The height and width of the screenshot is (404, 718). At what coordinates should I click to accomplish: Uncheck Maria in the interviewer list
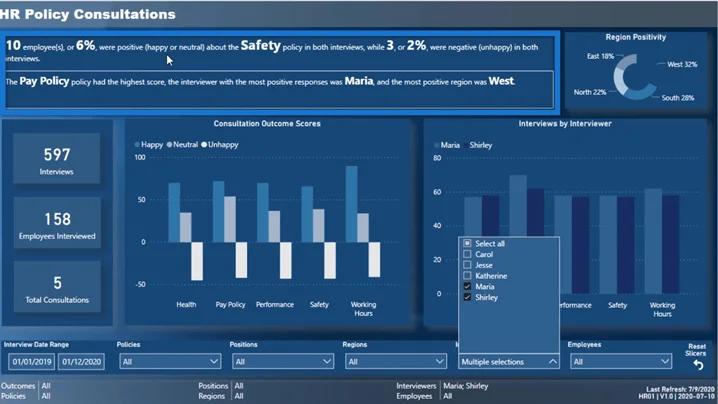[467, 286]
